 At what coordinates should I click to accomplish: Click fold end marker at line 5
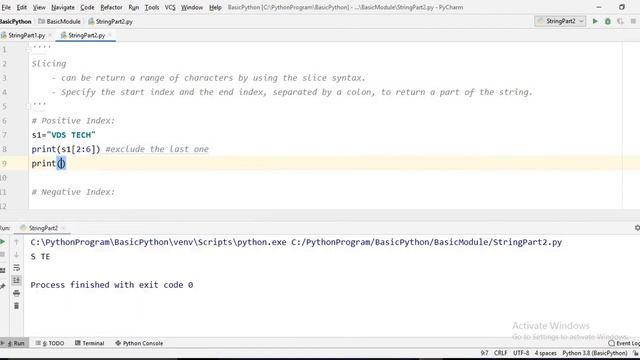(x=29, y=106)
